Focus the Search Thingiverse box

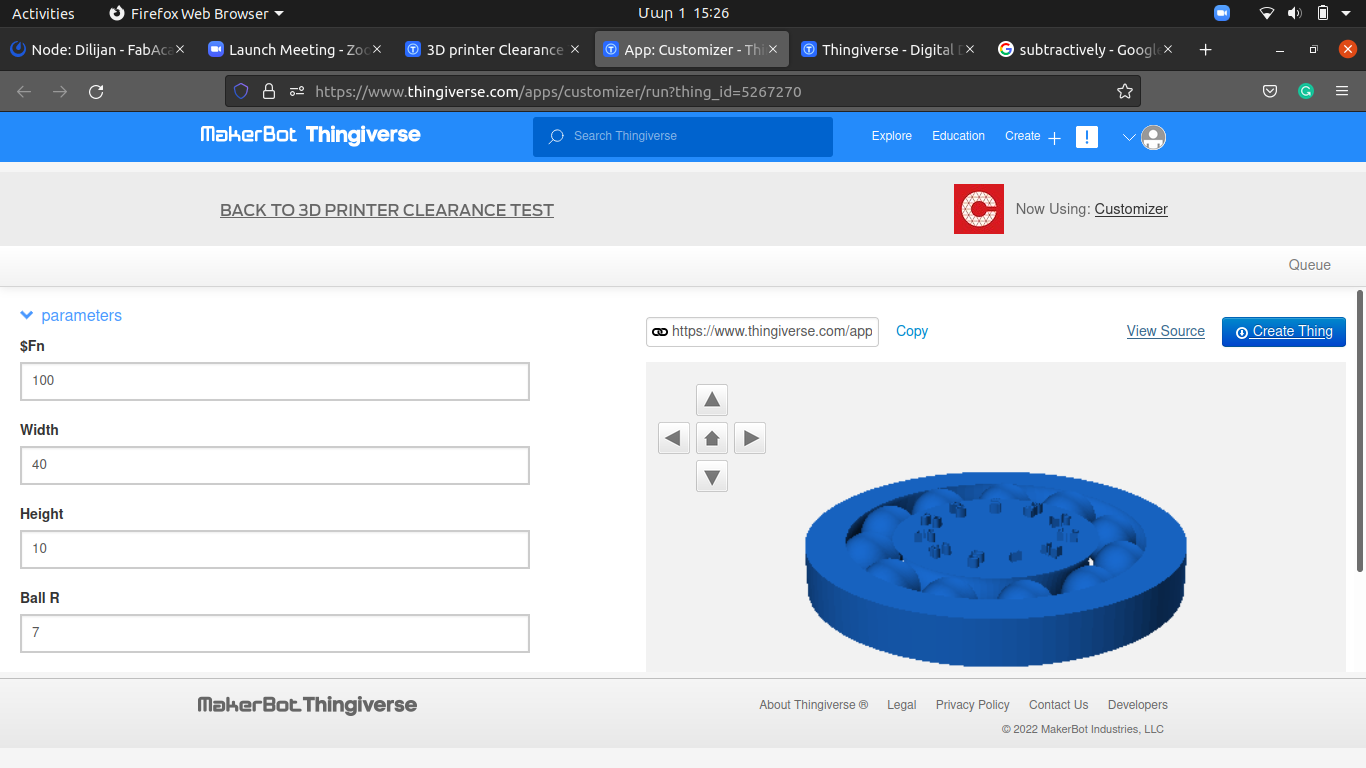(x=683, y=137)
